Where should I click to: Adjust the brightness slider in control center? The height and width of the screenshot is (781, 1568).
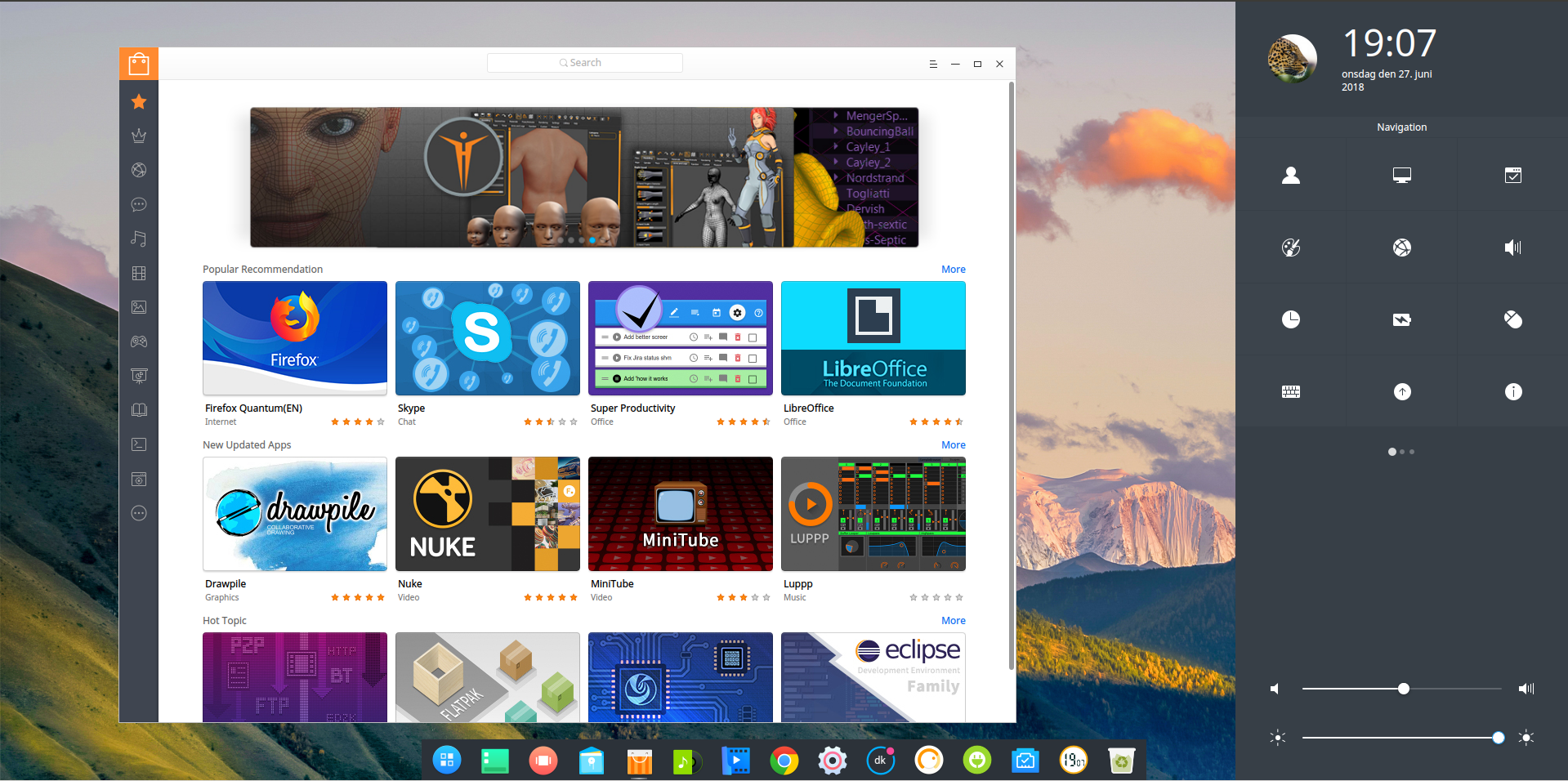(1402, 738)
